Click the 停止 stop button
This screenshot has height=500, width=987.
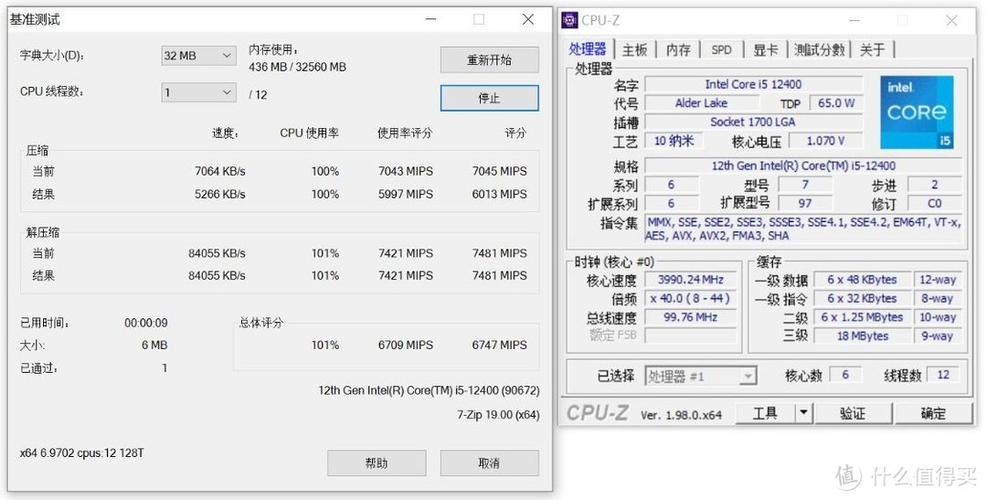click(x=489, y=98)
